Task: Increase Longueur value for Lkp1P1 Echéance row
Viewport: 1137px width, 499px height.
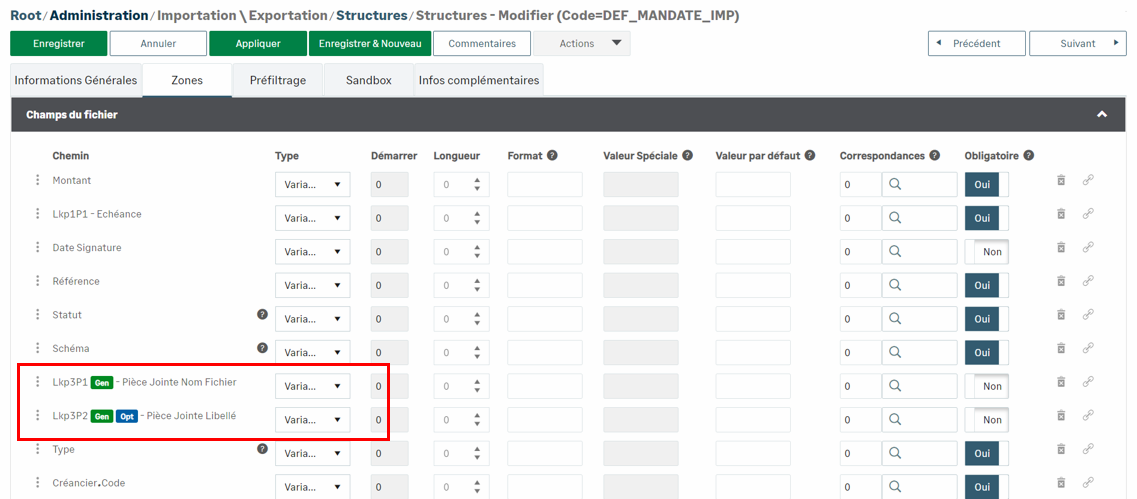Action: (x=477, y=213)
